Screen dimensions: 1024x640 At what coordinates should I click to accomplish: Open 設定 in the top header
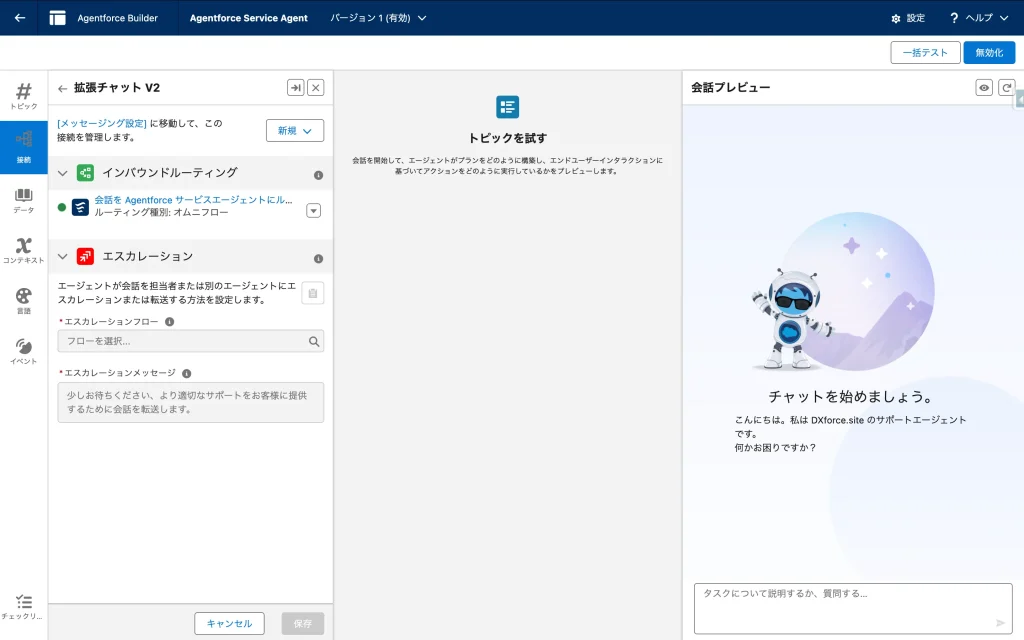pos(907,18)
